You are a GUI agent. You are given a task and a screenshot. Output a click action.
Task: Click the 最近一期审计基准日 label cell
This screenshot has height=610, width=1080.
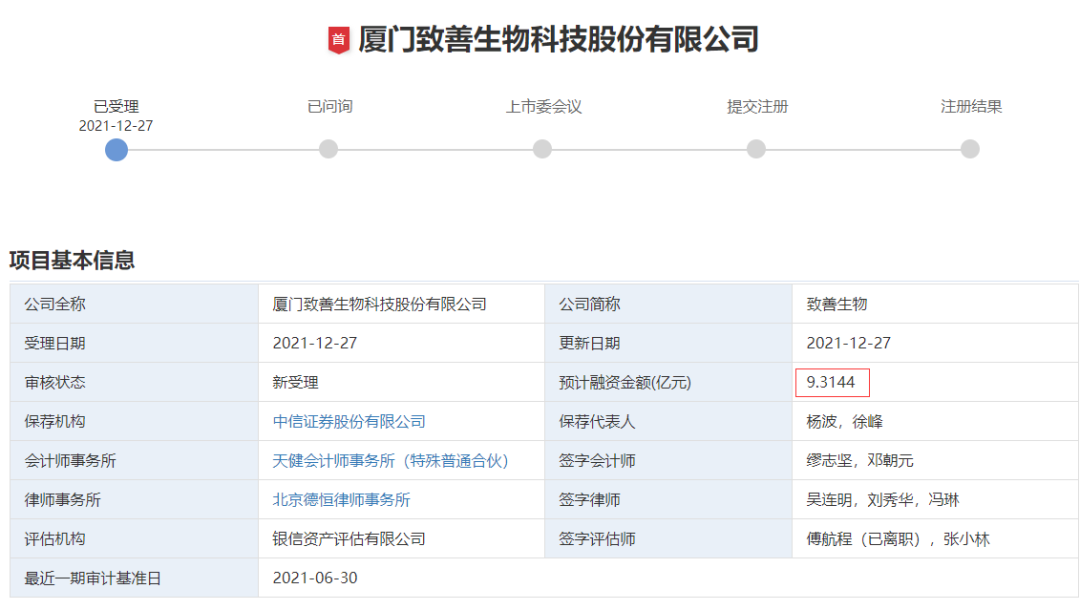pyautogui.click(x=134, y=578)
